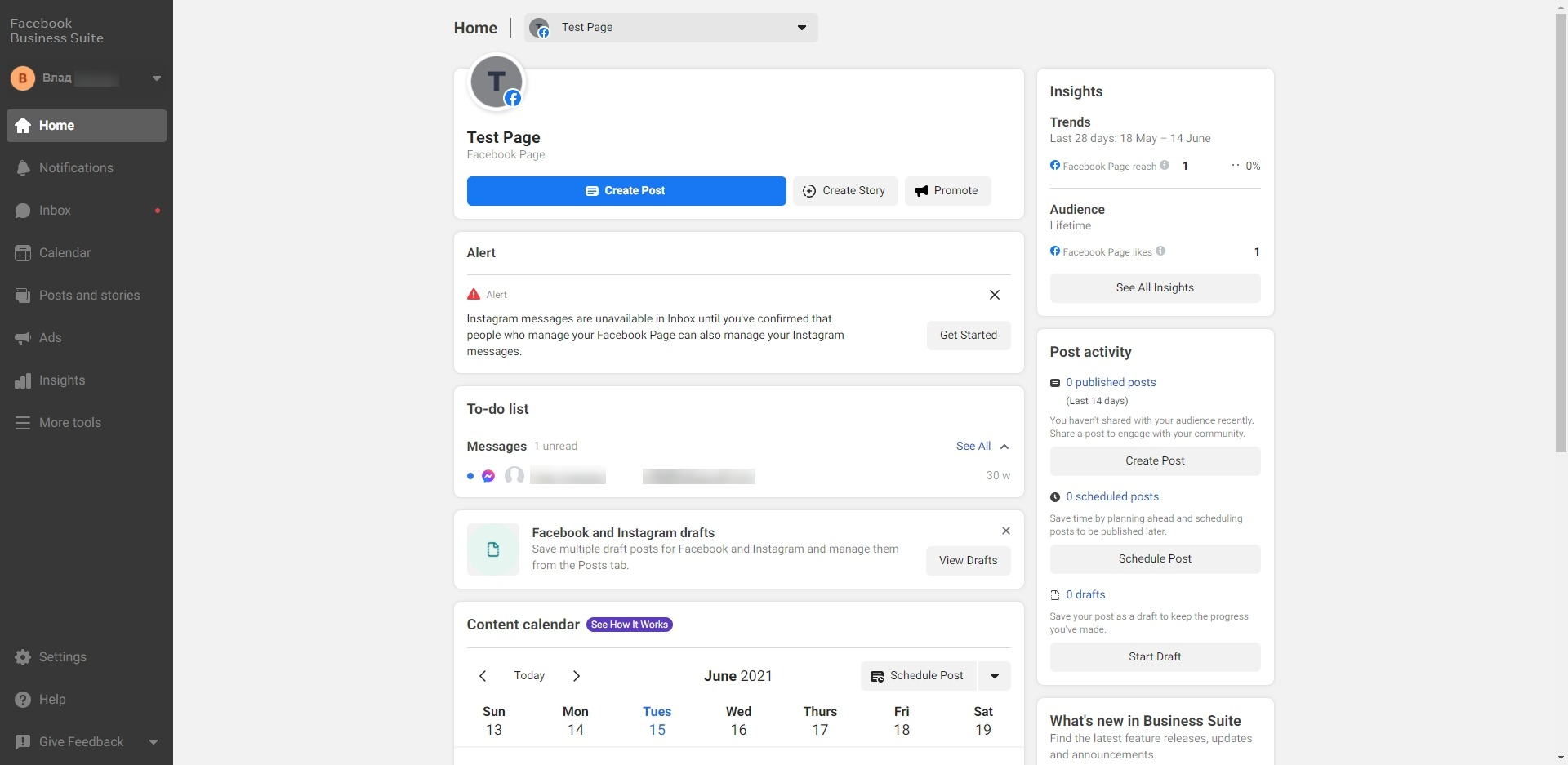Close the Facebook and Instagram drafts card
1568x765 pixels.
(x=1006, y=531)
